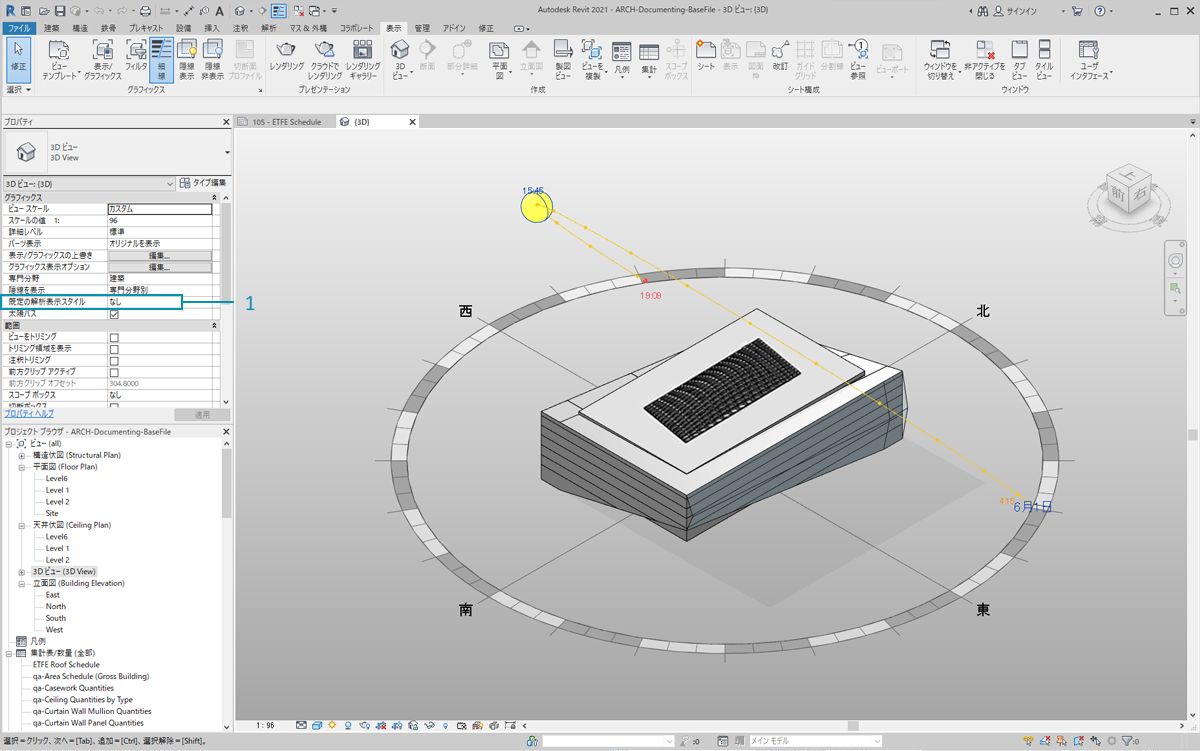This screenshot has width=1200, height=751.
Task: Click the 平面図 (Plan Views) icon
Action: coord(499,59)
